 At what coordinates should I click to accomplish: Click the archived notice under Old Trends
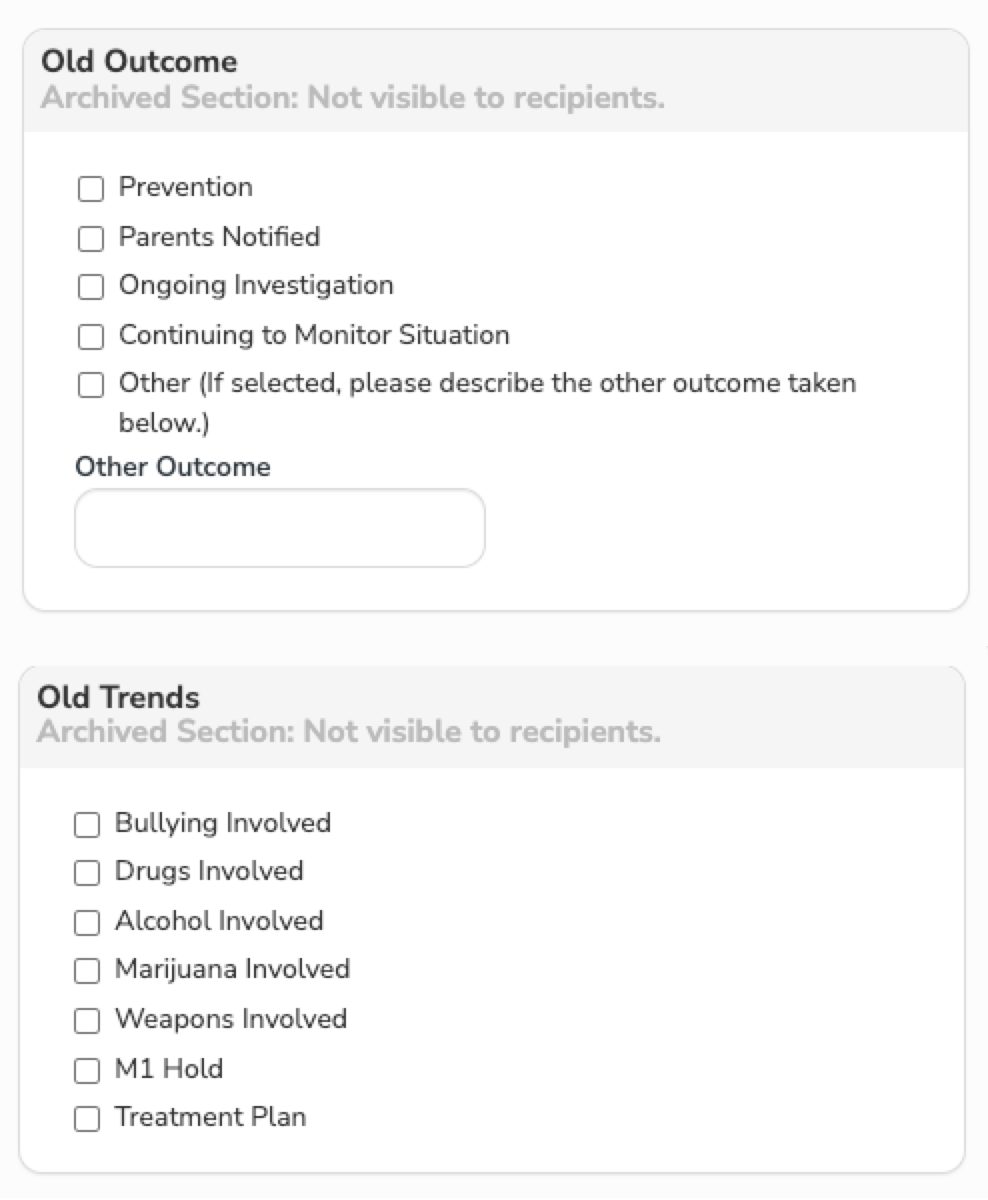[x=349, y=732]
